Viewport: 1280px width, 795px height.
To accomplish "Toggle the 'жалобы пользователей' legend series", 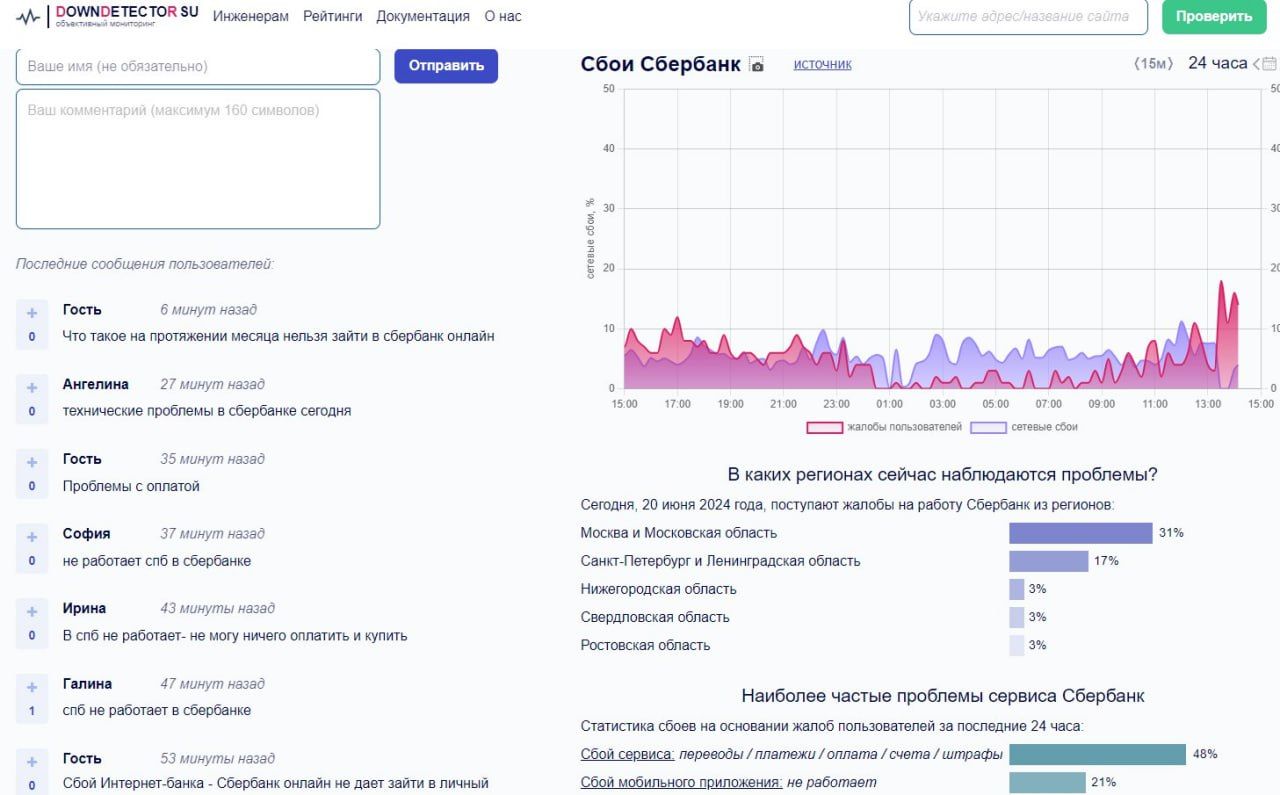I will click(x=885, y=427).
